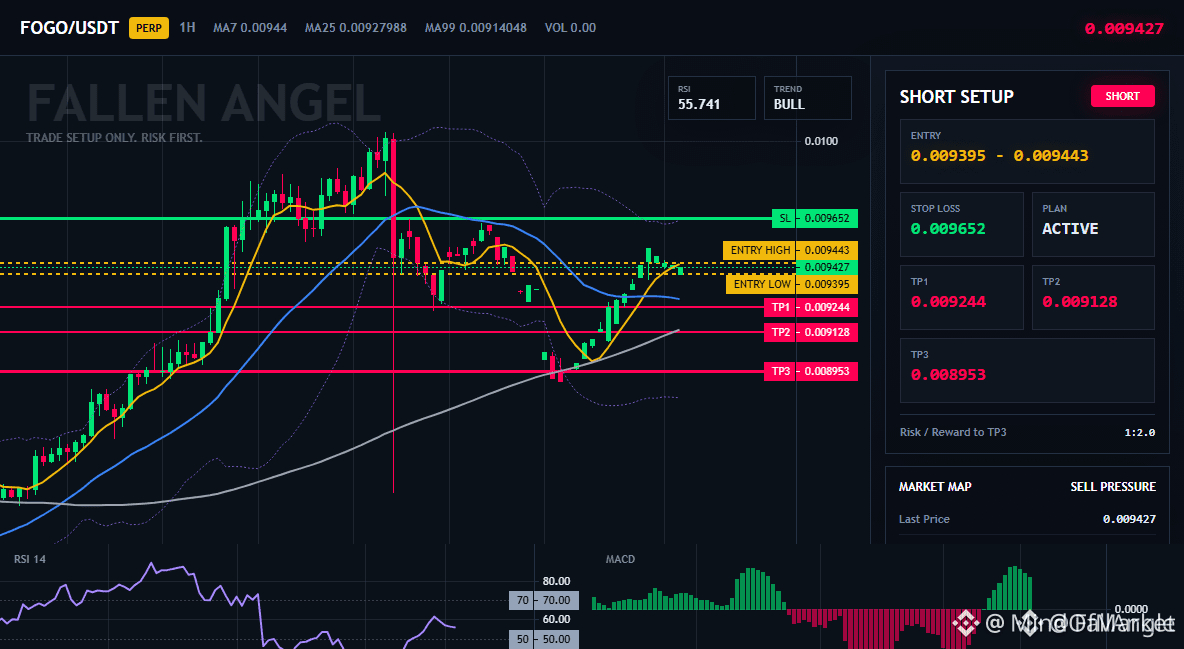Click the 0.009244 TP1 price tag
The height and width of the screenshot is (649, 1184).
coord(827,308)
